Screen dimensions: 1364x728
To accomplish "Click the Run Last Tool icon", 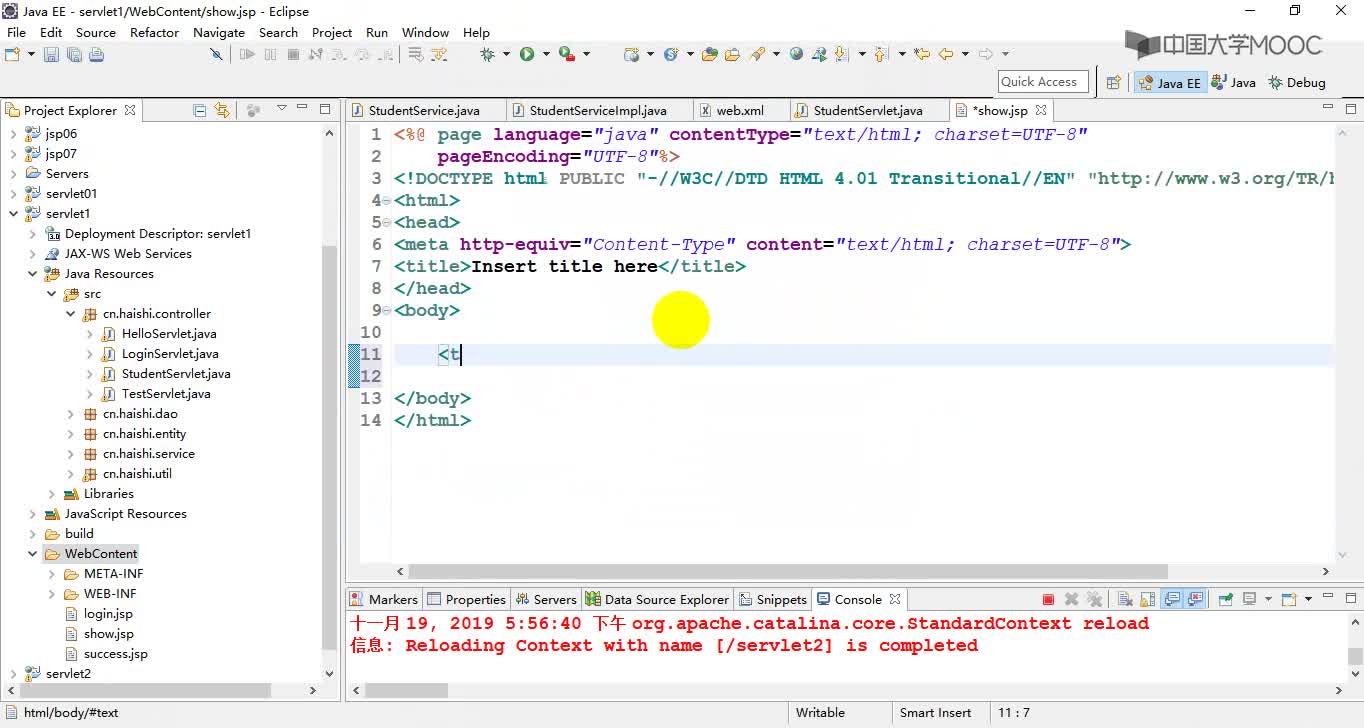I will (567, 54).
